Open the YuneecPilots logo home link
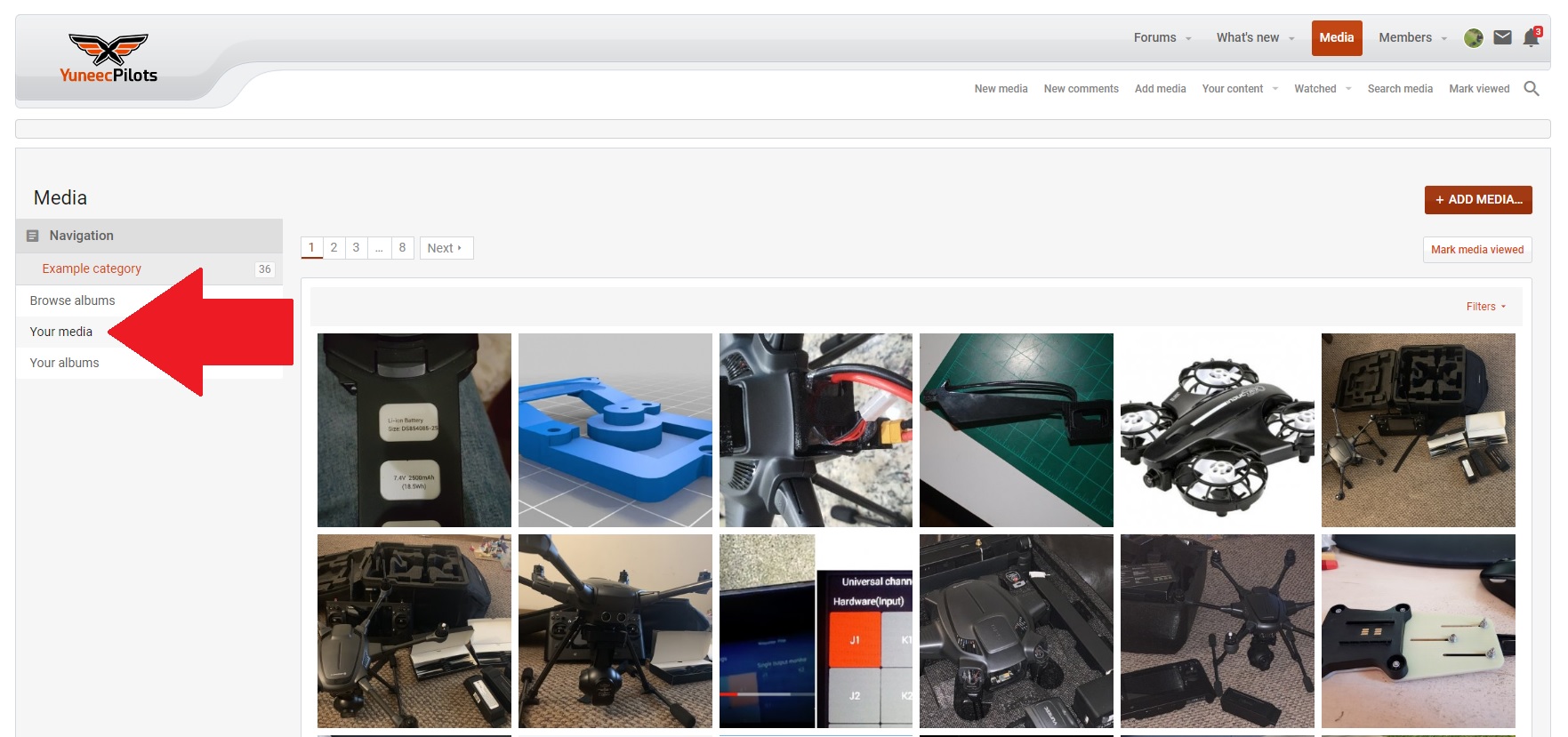Viewport: 1568px width, 737px height. pyautogui.click(x=109, y=59)
